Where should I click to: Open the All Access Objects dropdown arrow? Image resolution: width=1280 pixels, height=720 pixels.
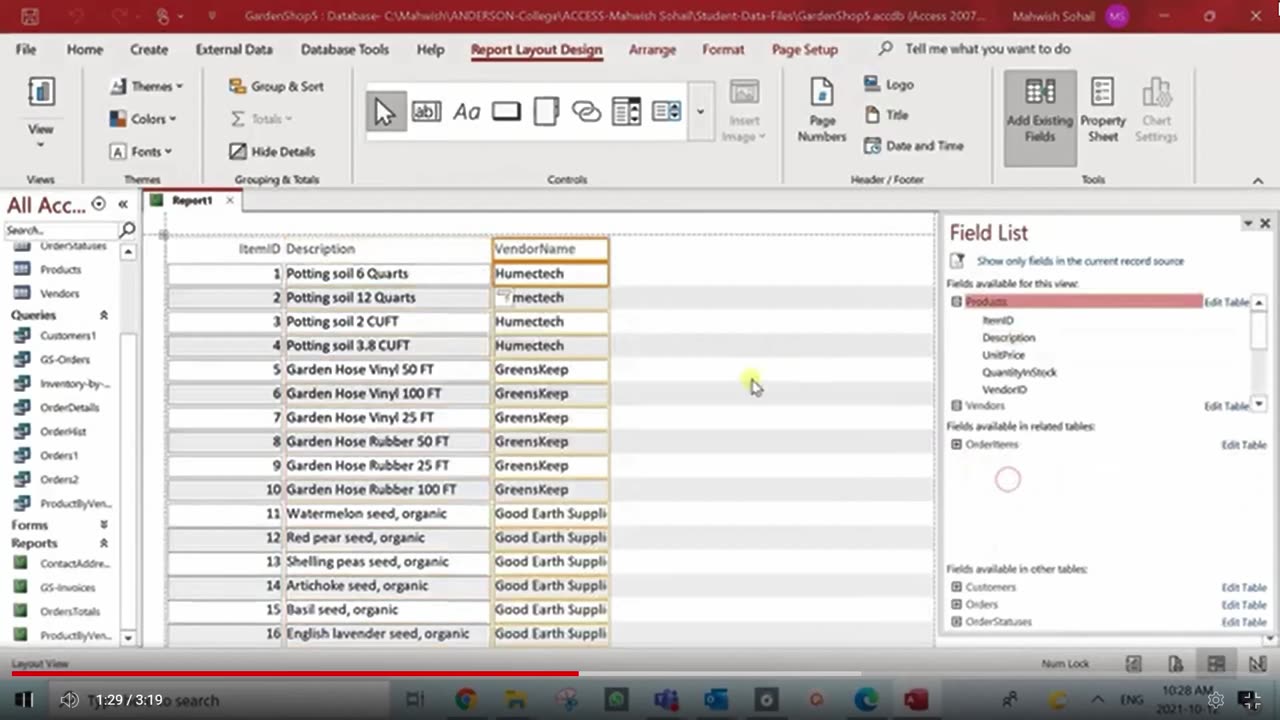tap(99, 204)
